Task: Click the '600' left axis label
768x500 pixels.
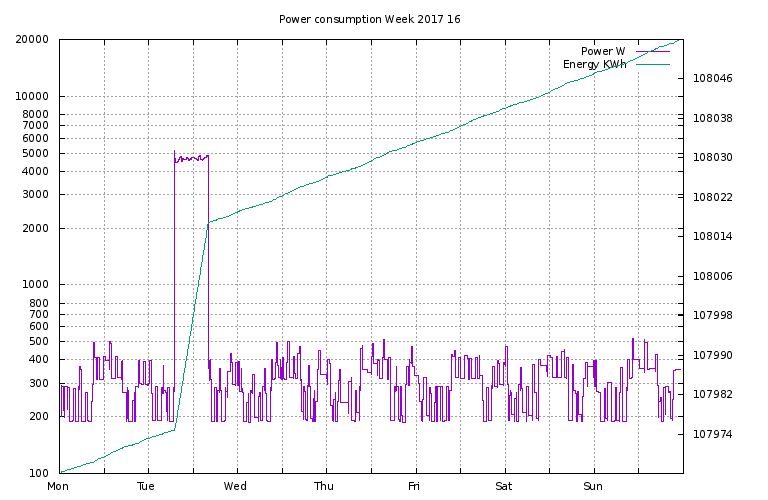Action: coord(39,326)
